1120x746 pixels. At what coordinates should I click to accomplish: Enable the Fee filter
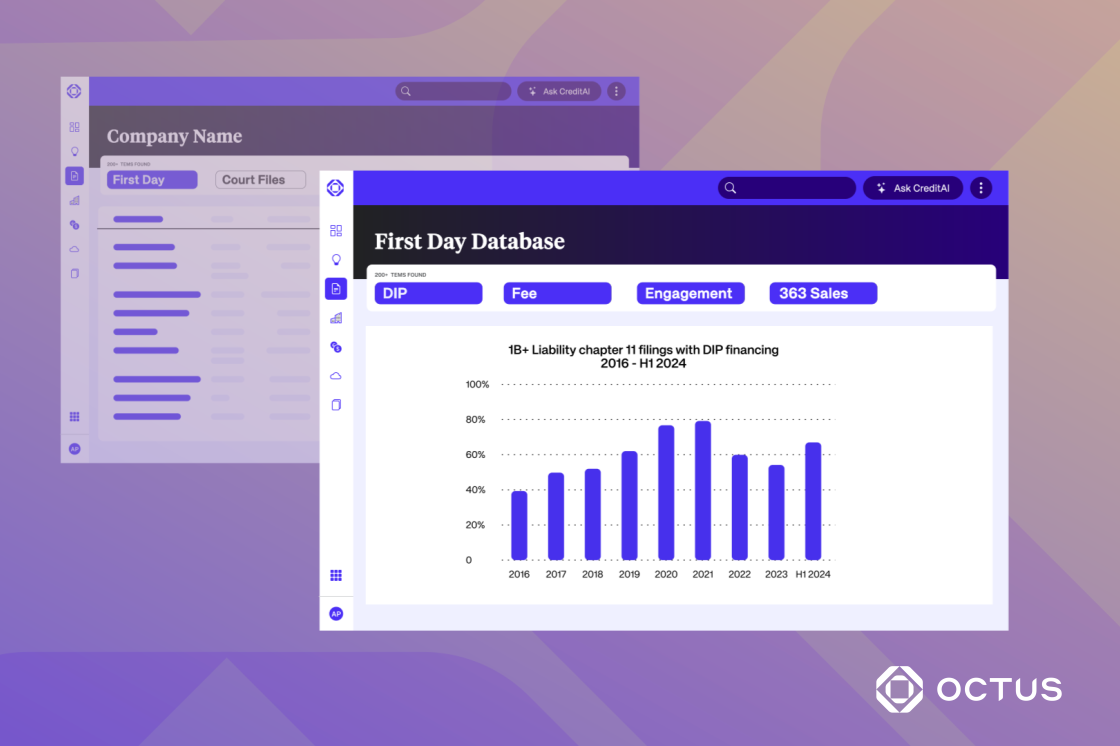[x=557, y=293]
